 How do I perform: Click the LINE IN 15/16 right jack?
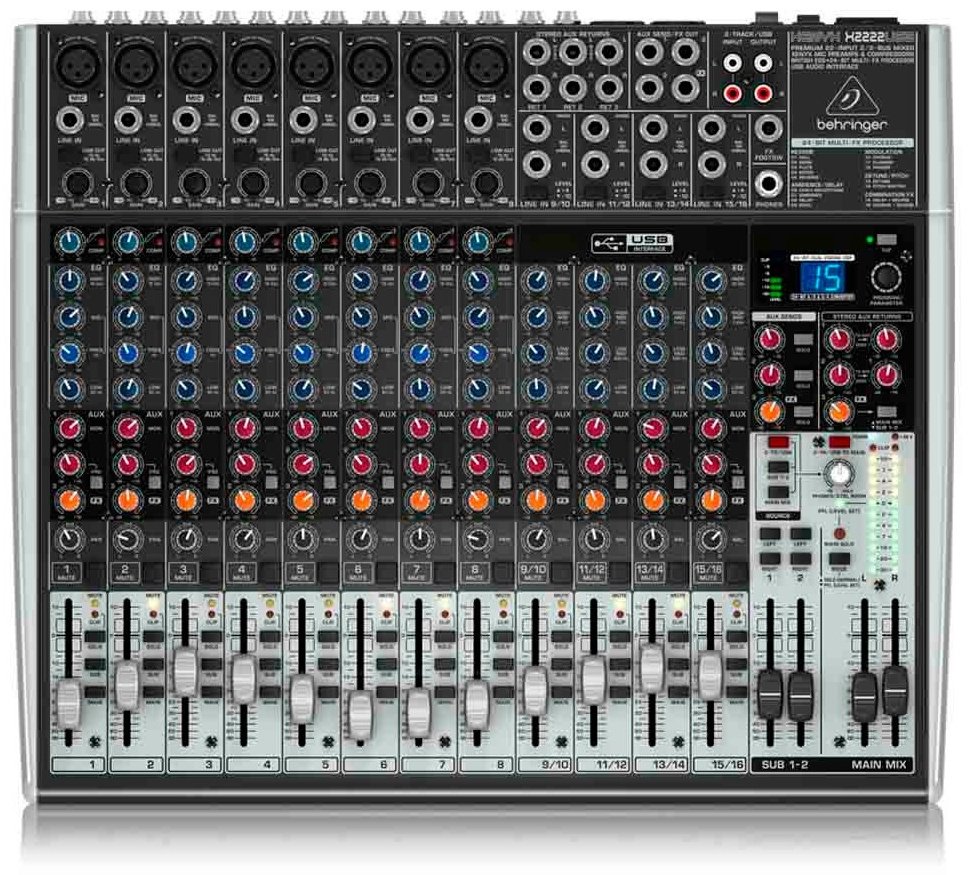712,165
